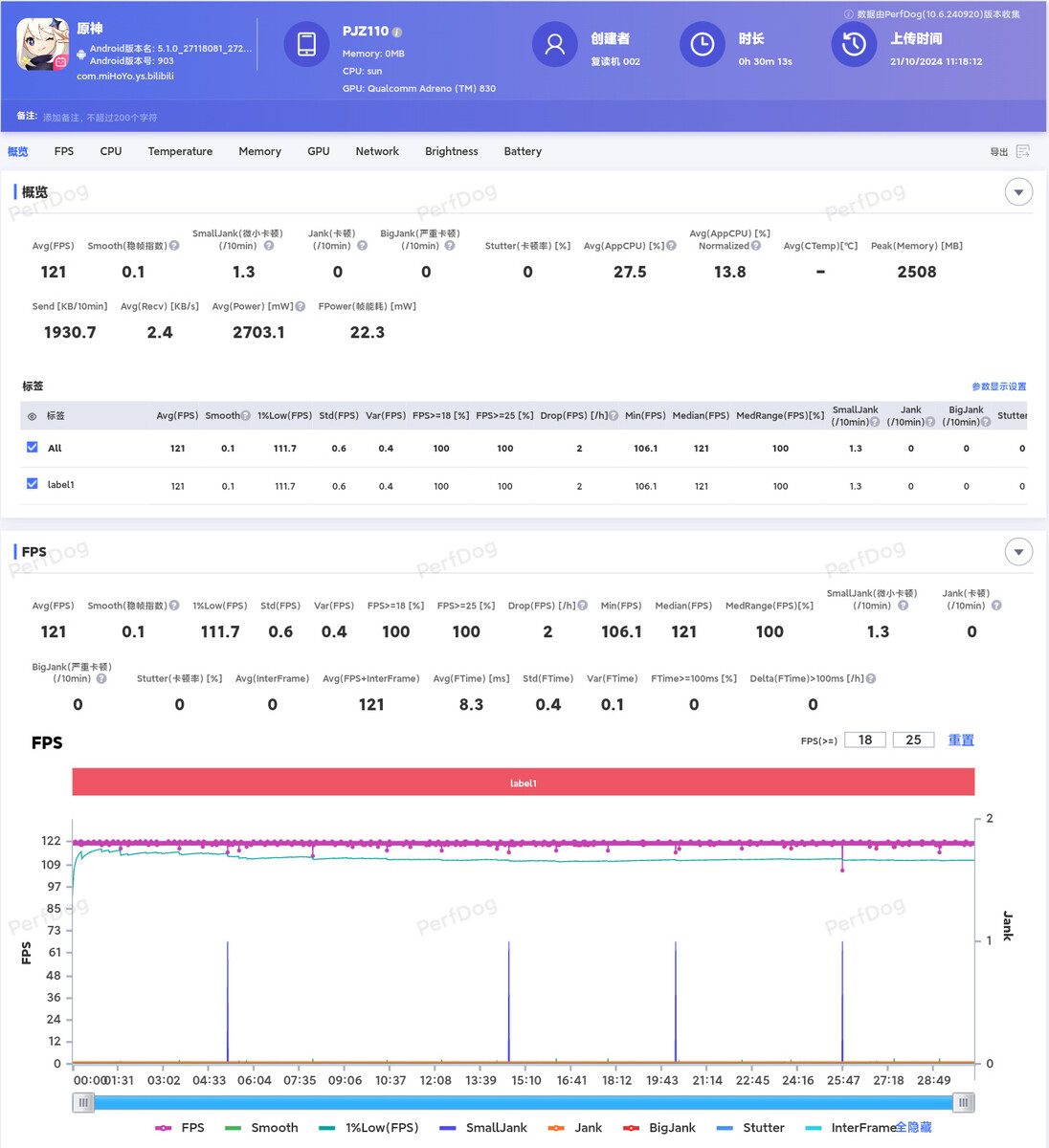The height and width of the screenshot is (1148, 1049).
Task: Click the eye icon in label table header
Action: (32, 416)
